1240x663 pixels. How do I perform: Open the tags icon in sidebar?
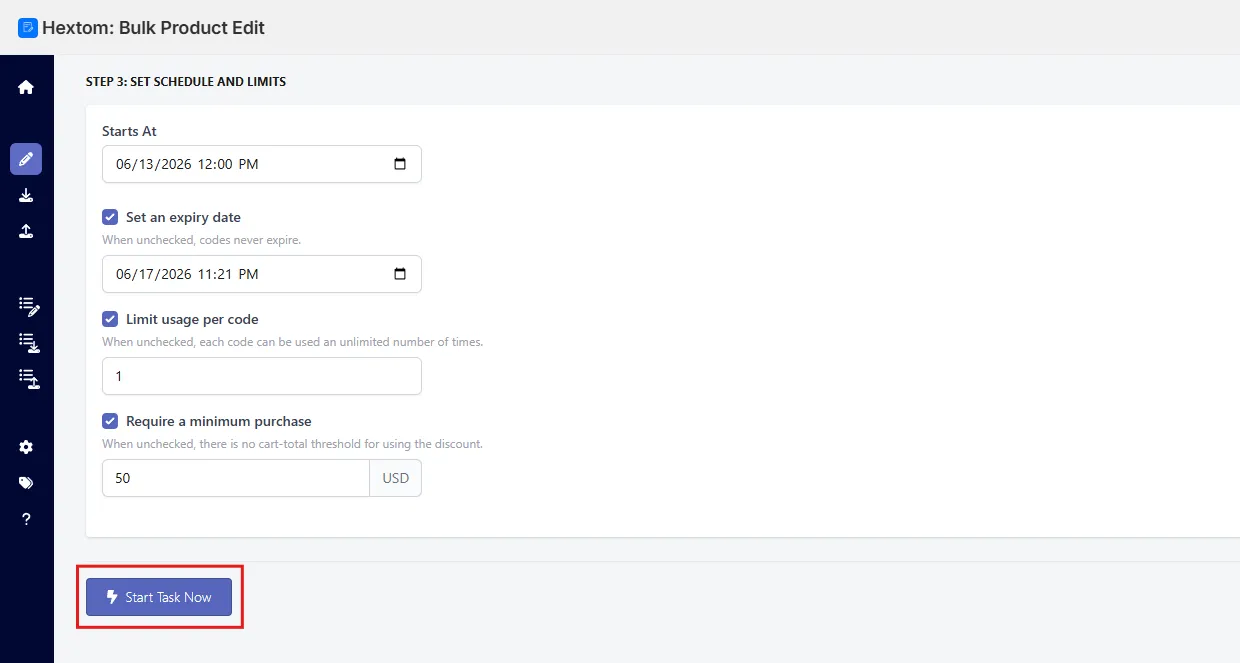click(26, 483)
